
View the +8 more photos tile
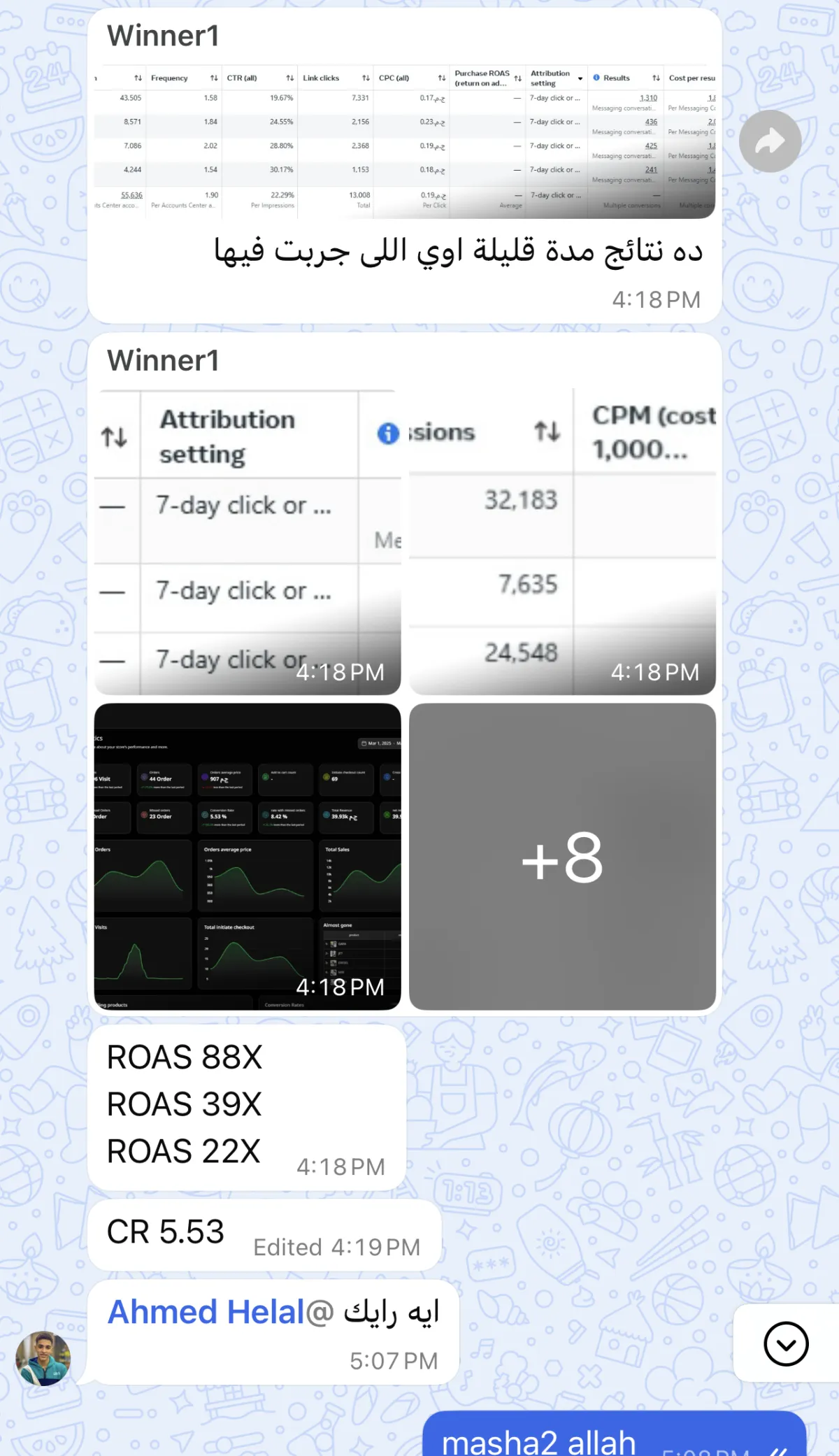(562, 856)
